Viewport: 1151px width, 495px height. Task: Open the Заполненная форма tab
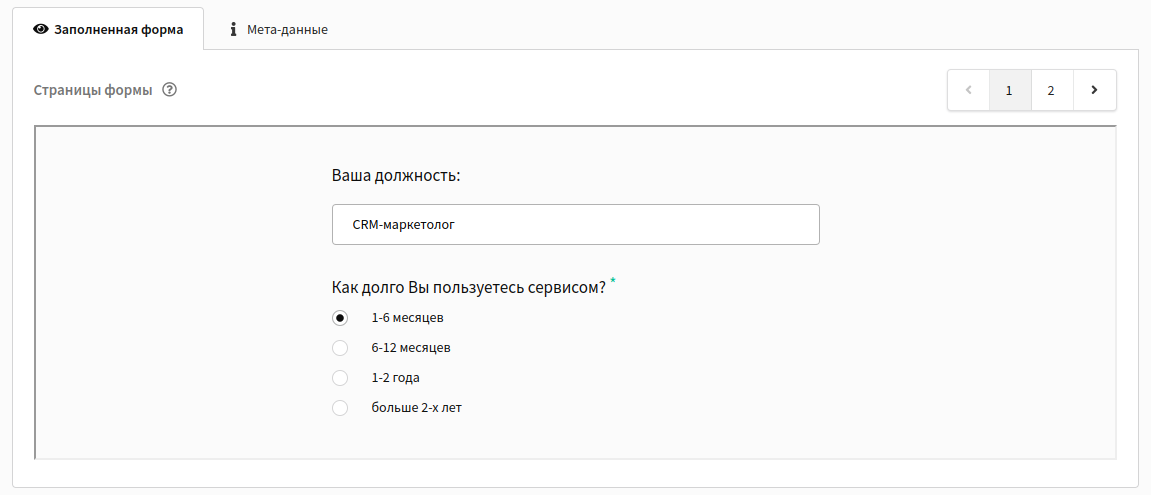(x=108, y=29)
